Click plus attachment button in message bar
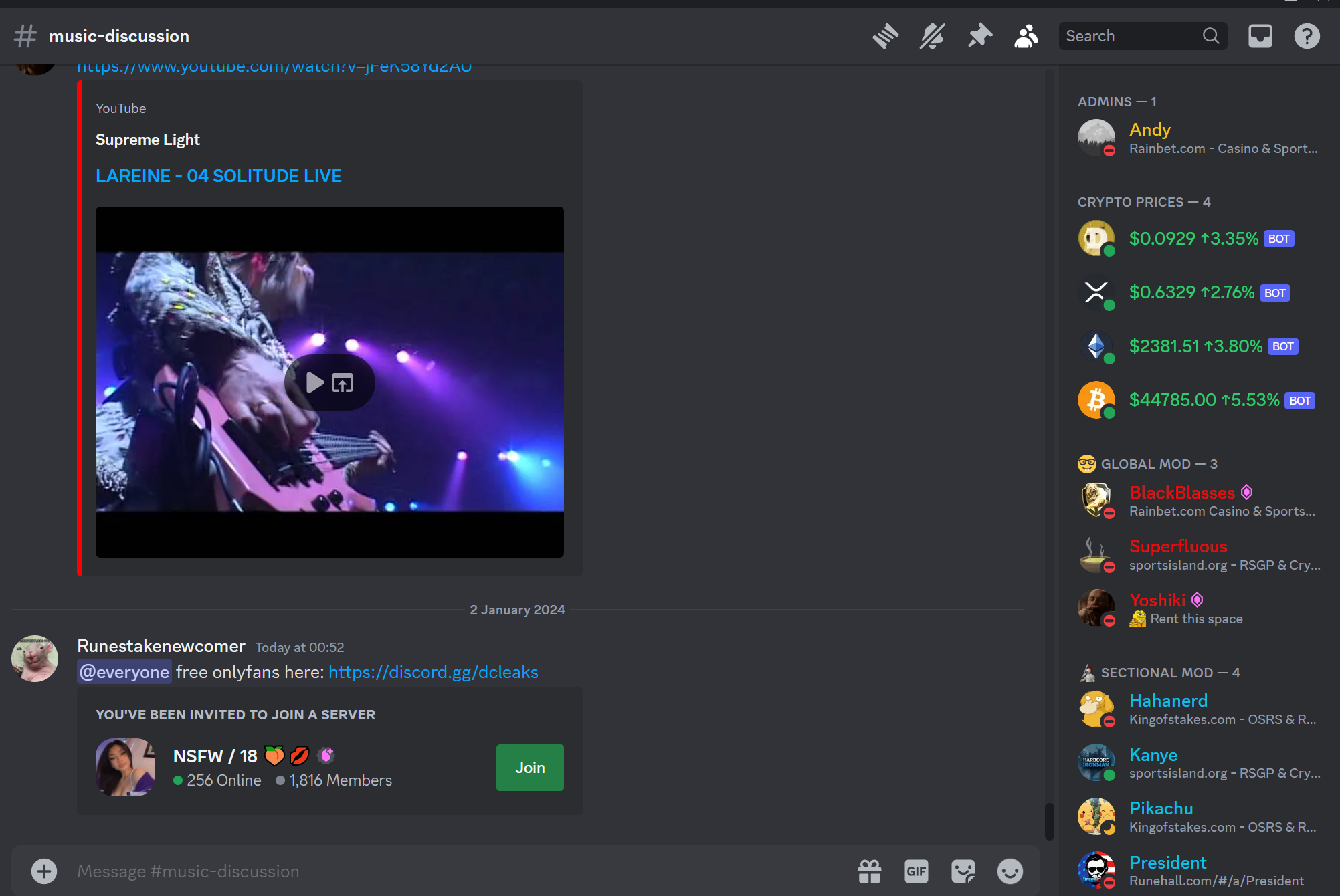 (44, 871)
